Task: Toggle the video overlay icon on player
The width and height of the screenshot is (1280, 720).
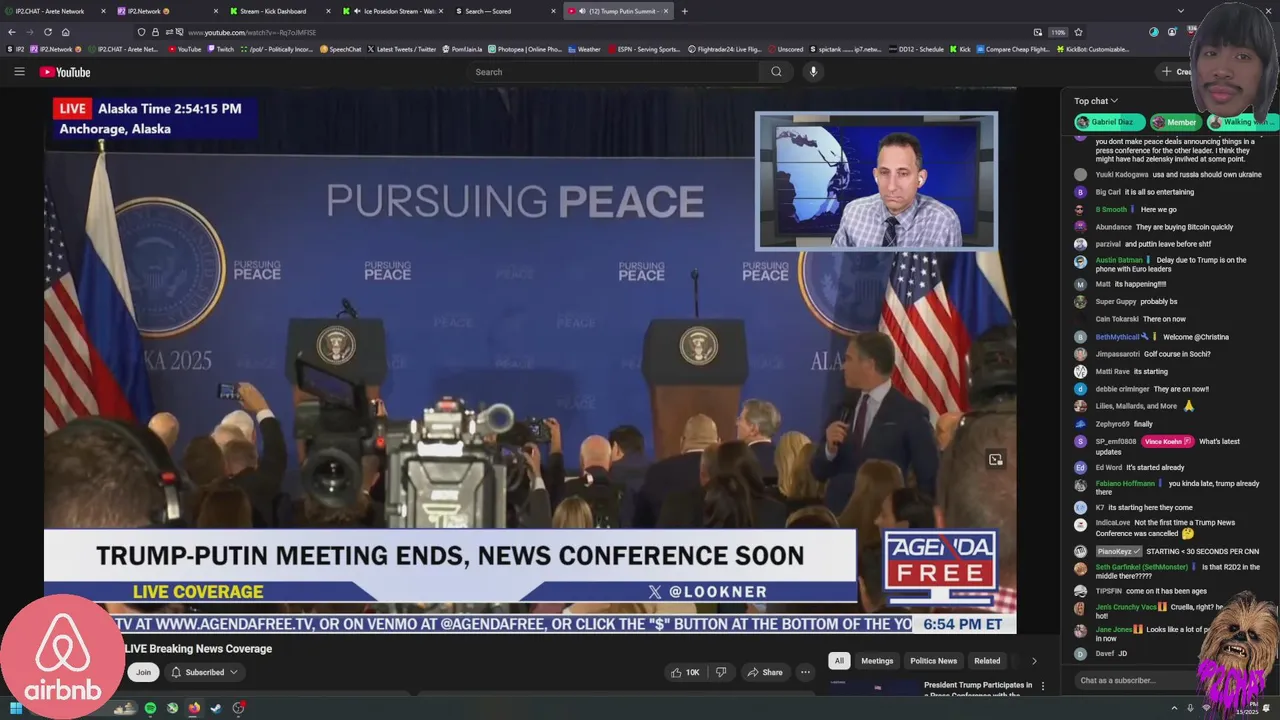Action: pyautogui.click(x=995, y=460)
